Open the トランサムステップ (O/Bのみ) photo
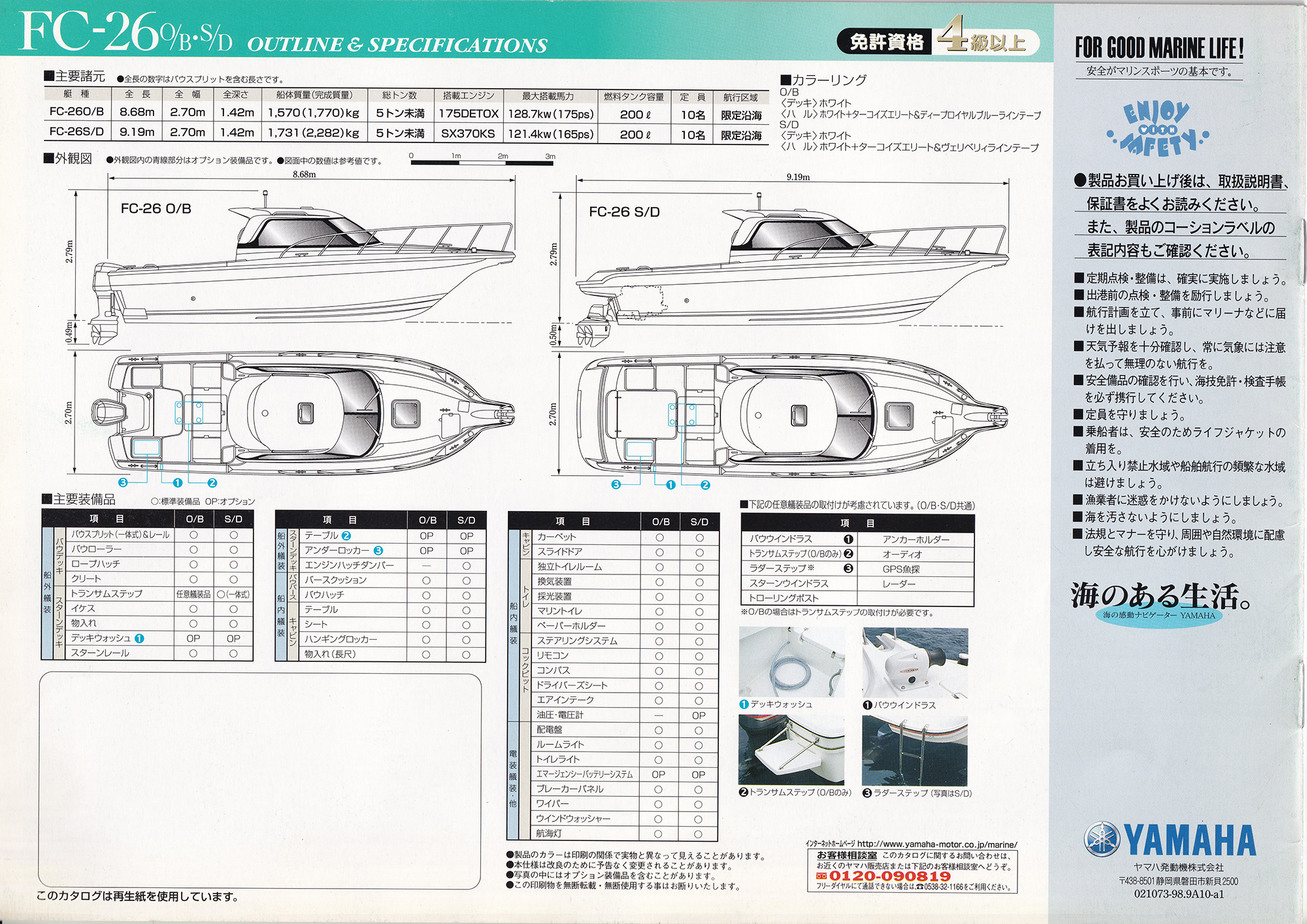Screen dimensions: 1307x924 pos(791,750)
